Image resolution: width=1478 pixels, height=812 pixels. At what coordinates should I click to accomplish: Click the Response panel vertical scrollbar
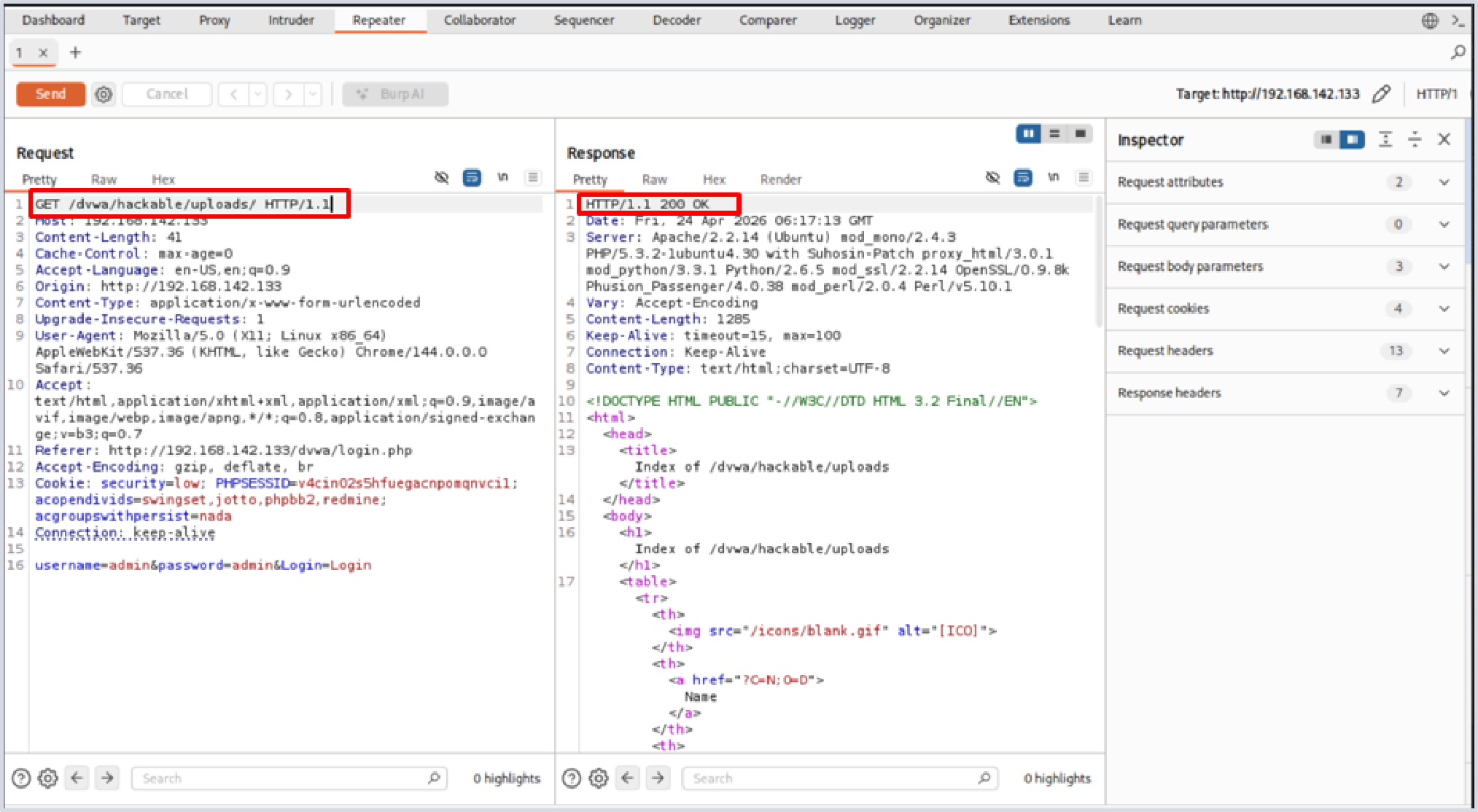(1098, 261)
